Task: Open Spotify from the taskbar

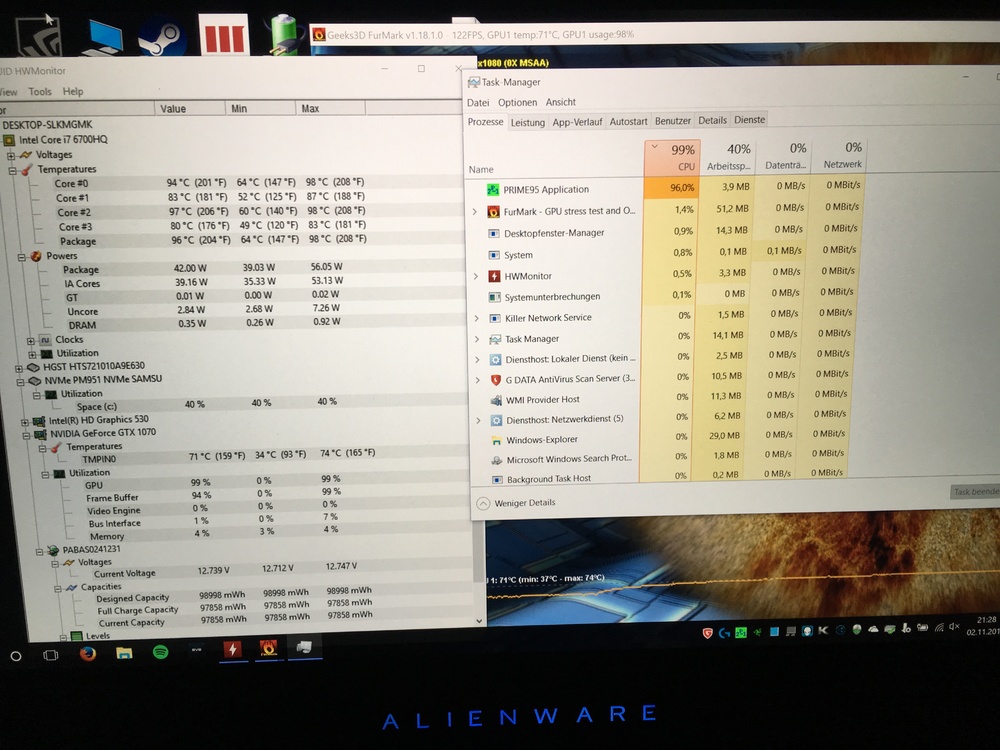Action: coord(160,652)
